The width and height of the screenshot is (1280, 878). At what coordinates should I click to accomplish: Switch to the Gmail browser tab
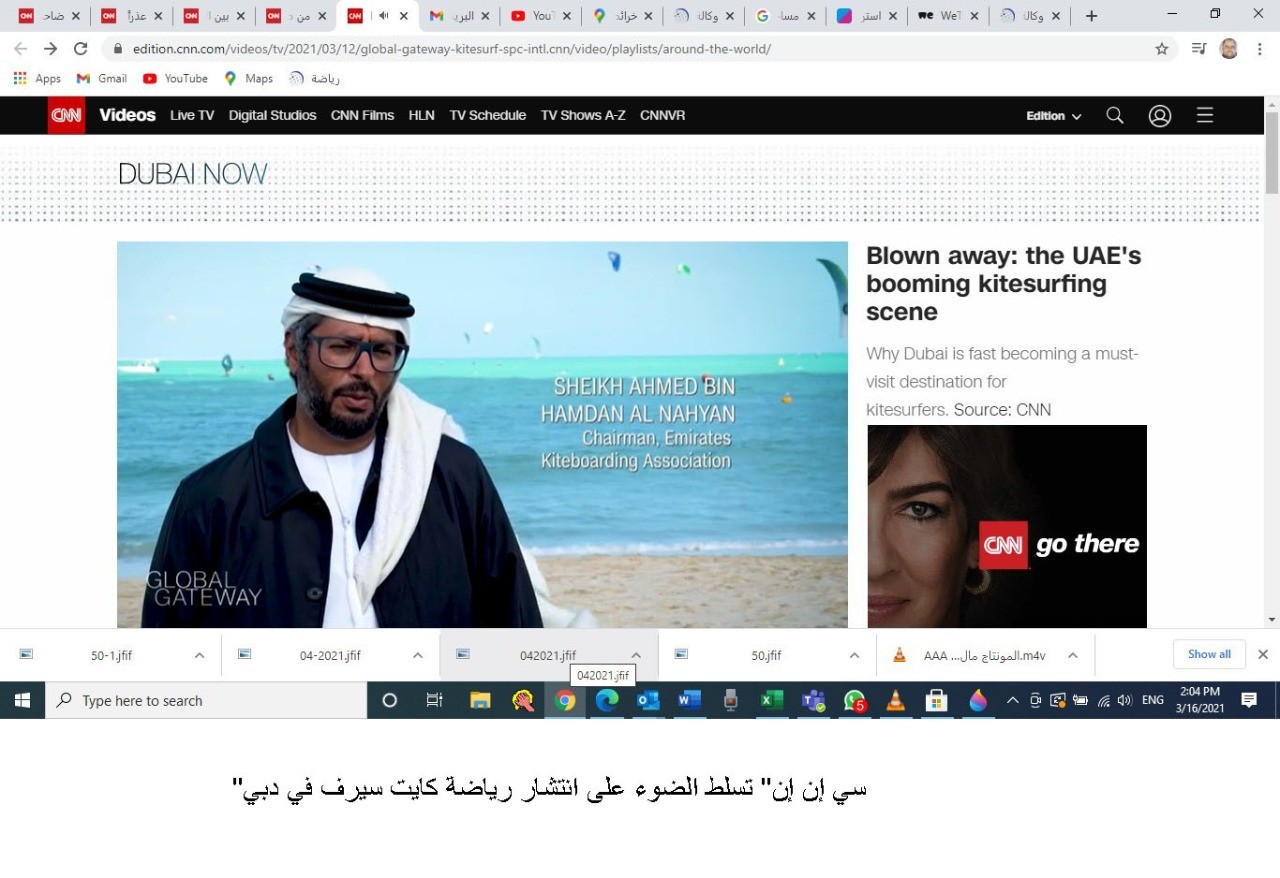coord(459,16)
